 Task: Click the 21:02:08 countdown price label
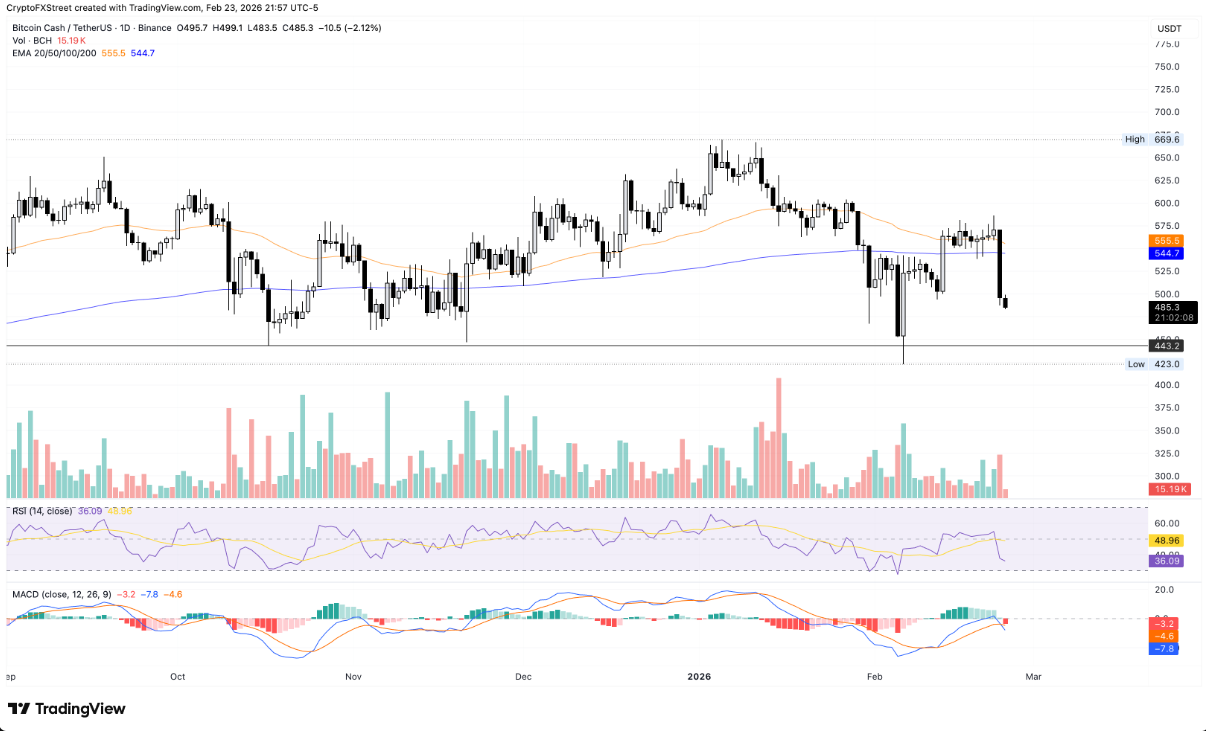pyautogui.click(x=1172, y=319)
